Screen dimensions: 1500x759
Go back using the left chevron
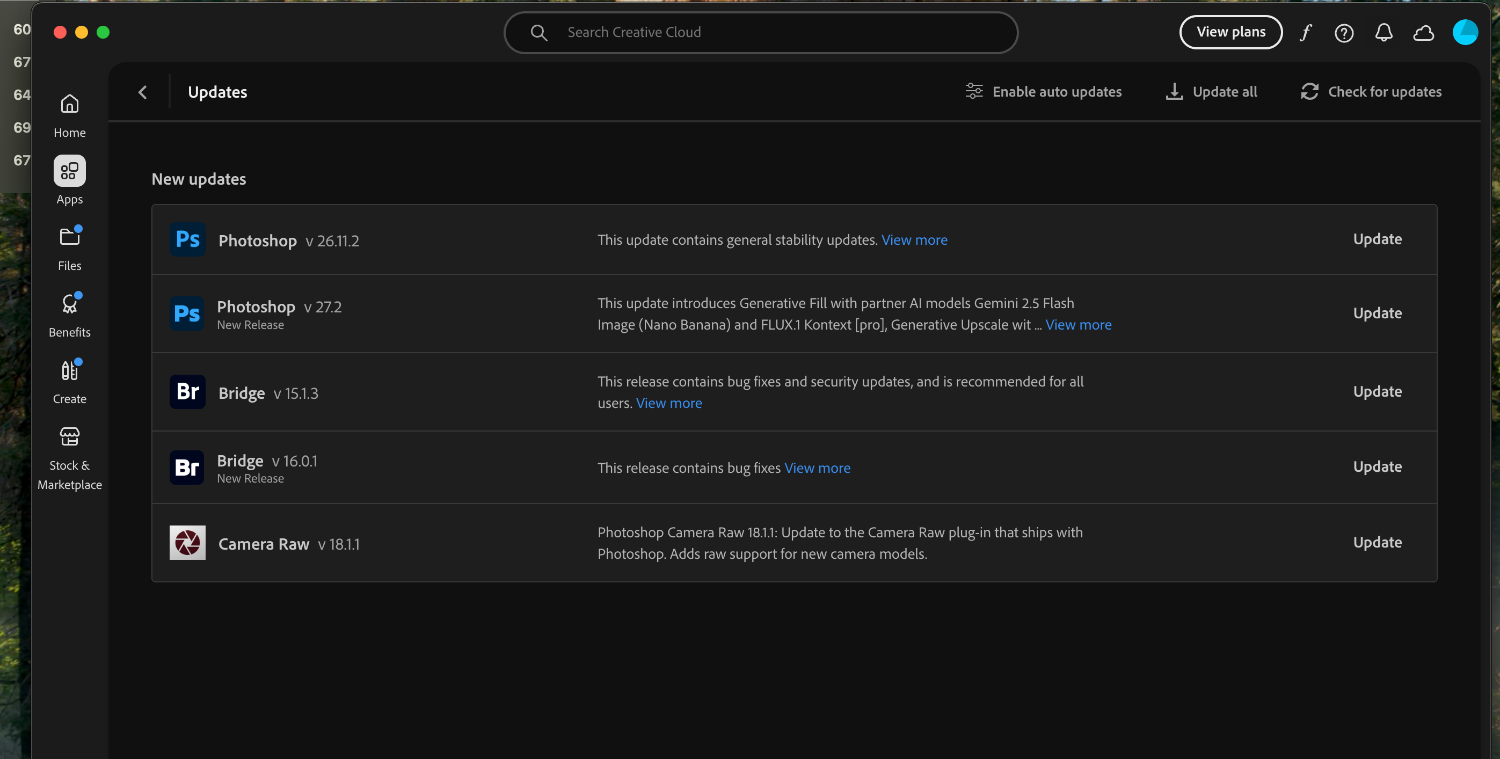[x=143, y=92]
